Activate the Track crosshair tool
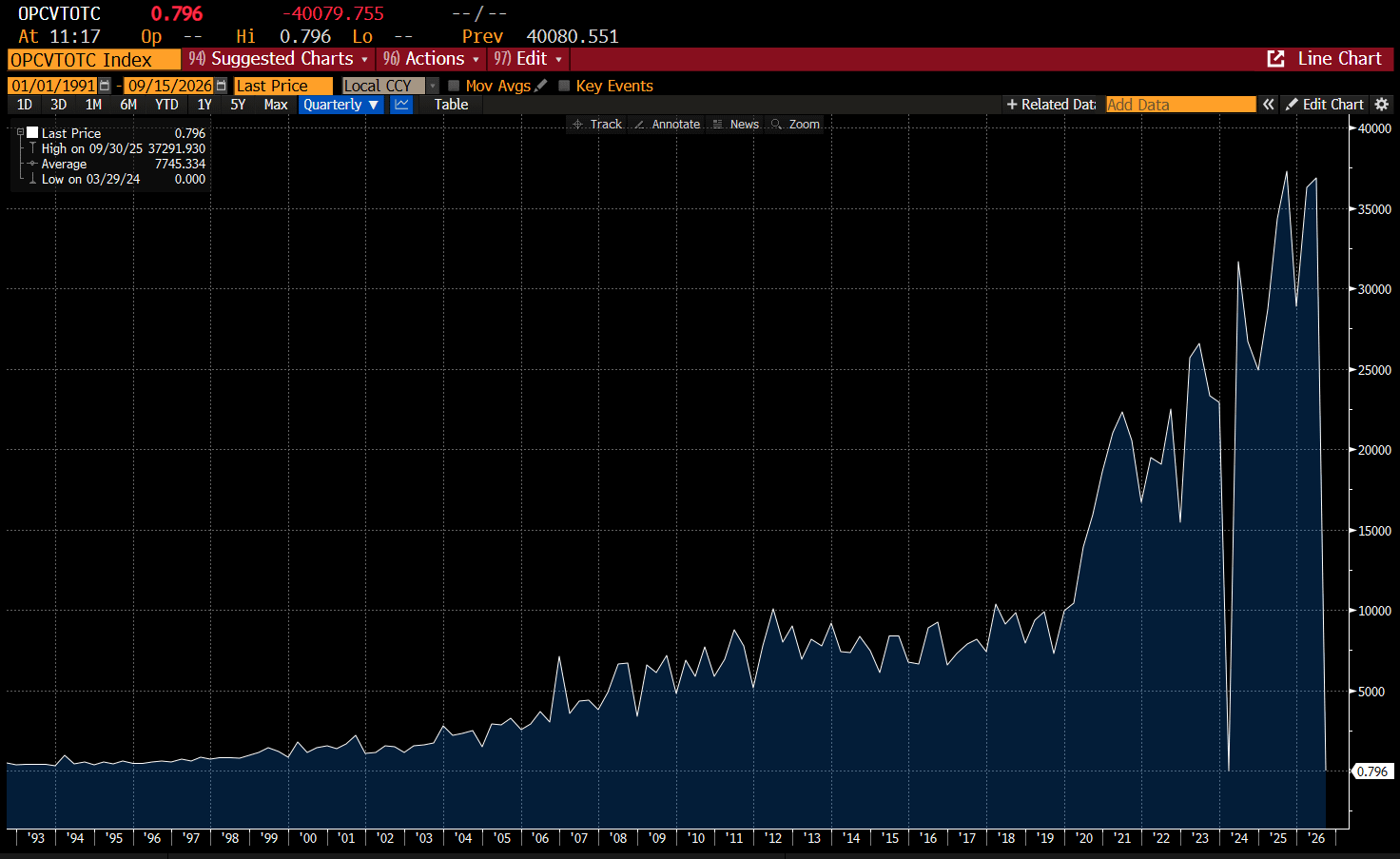Image resolution: width=1400 pixels, height=859 pixels. pyautogui.click(x=597, y=125)
